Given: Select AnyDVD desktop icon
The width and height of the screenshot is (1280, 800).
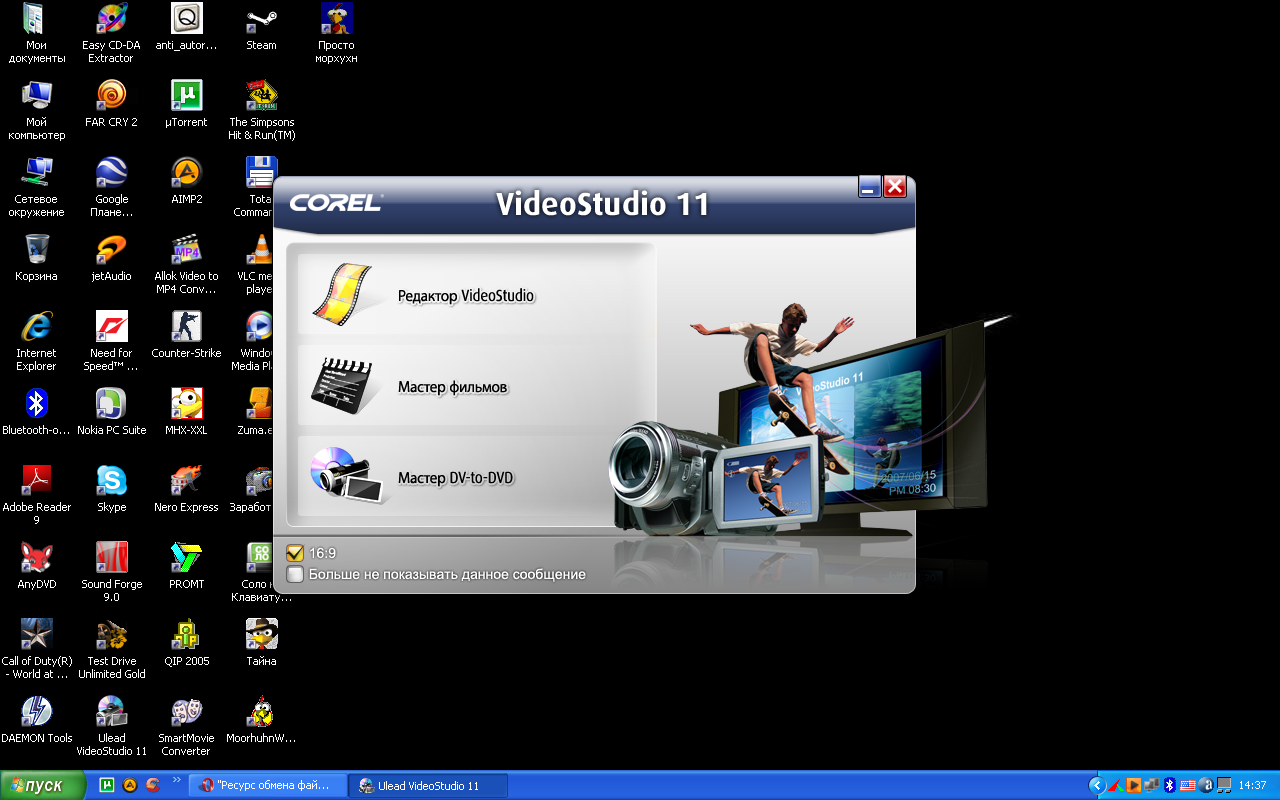Looking at the screenshot, I should pos(36,566).
